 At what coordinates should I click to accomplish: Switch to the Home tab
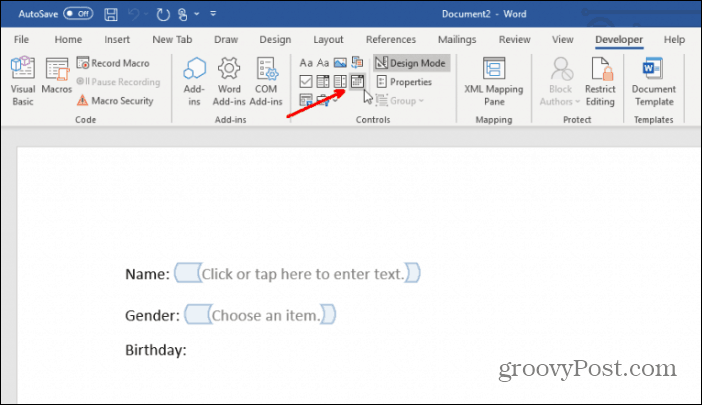click(x=68, y=39)
